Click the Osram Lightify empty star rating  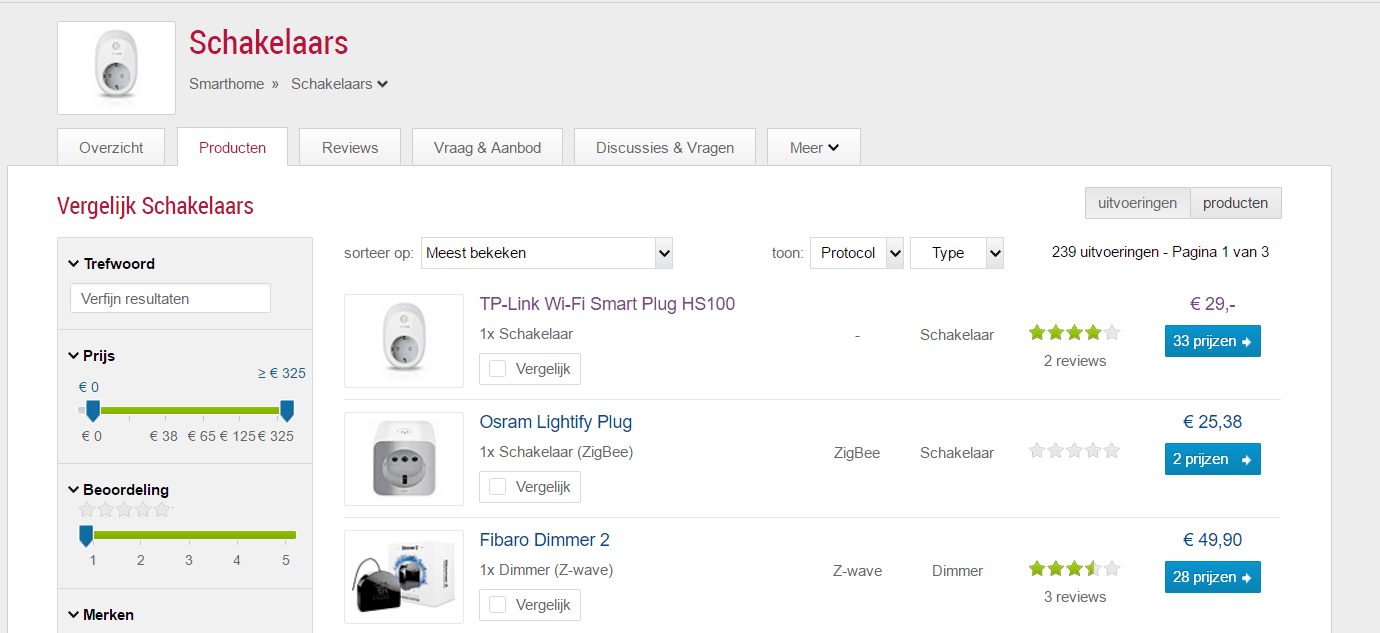coord(1075,451)
